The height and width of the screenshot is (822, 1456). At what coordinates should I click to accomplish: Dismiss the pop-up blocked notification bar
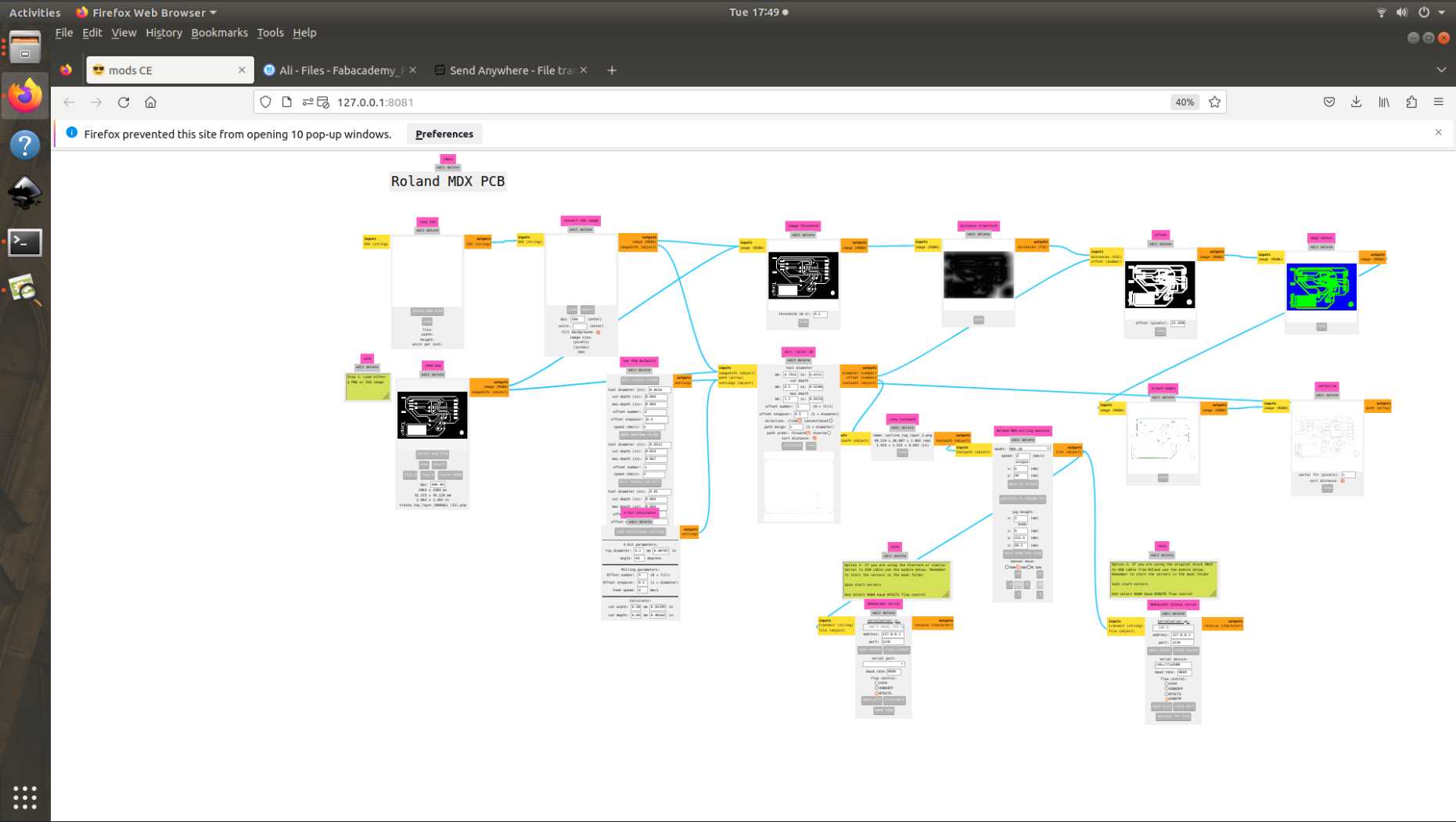[1438, 133]
